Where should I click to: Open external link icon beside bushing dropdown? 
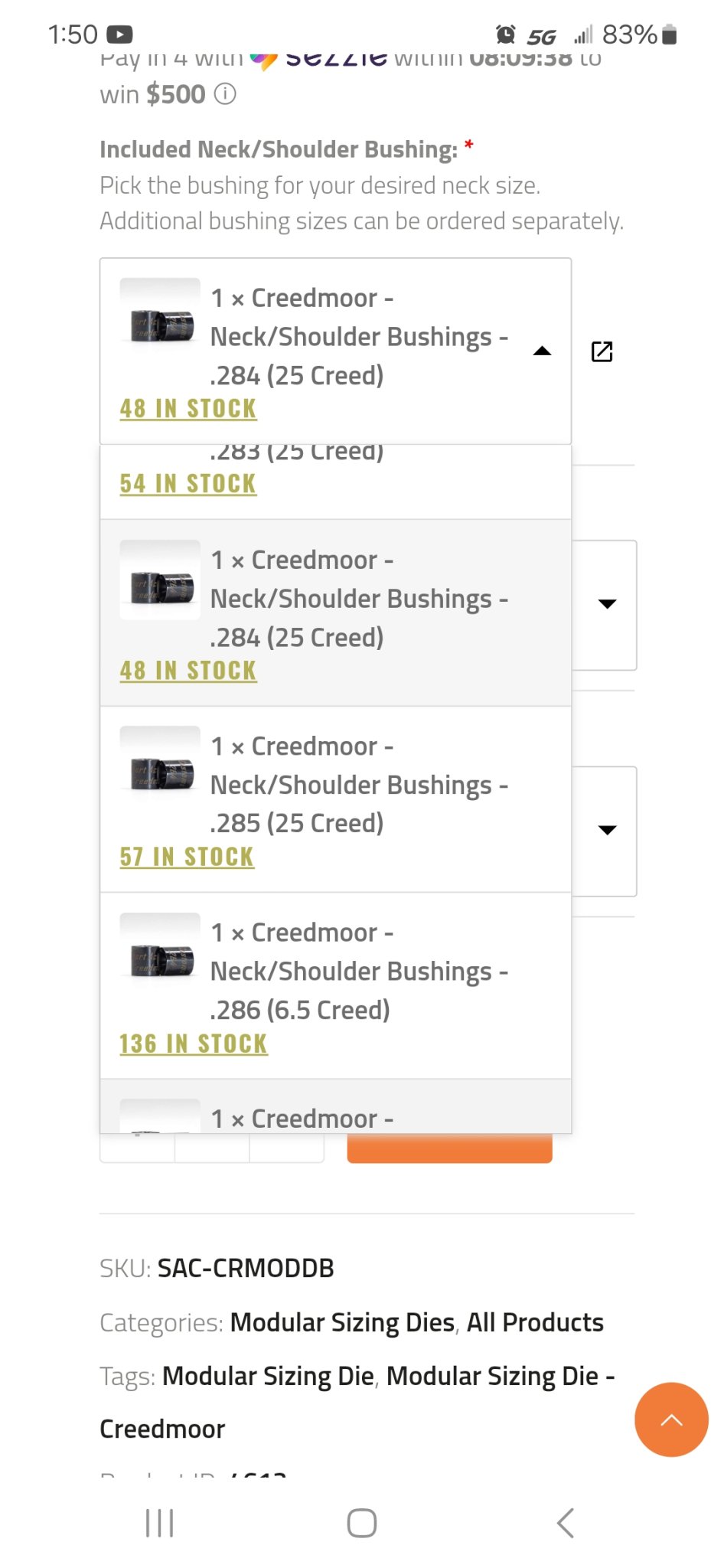(x=602, y=351)
